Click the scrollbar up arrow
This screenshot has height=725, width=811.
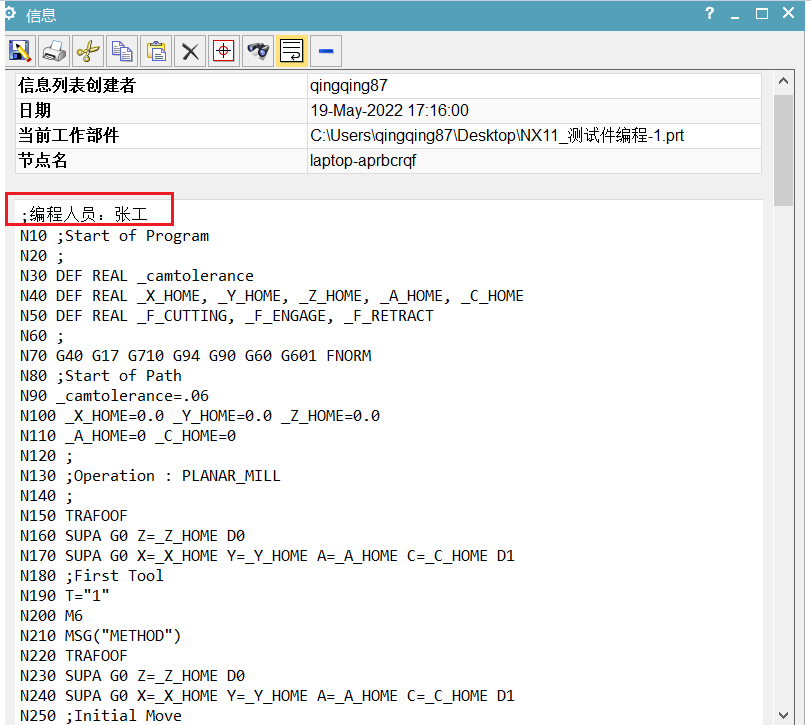pos(783,81)
